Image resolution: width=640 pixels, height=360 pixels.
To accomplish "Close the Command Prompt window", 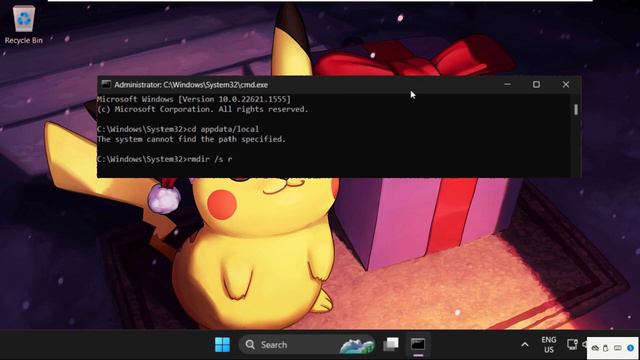I will pos(566,84).
